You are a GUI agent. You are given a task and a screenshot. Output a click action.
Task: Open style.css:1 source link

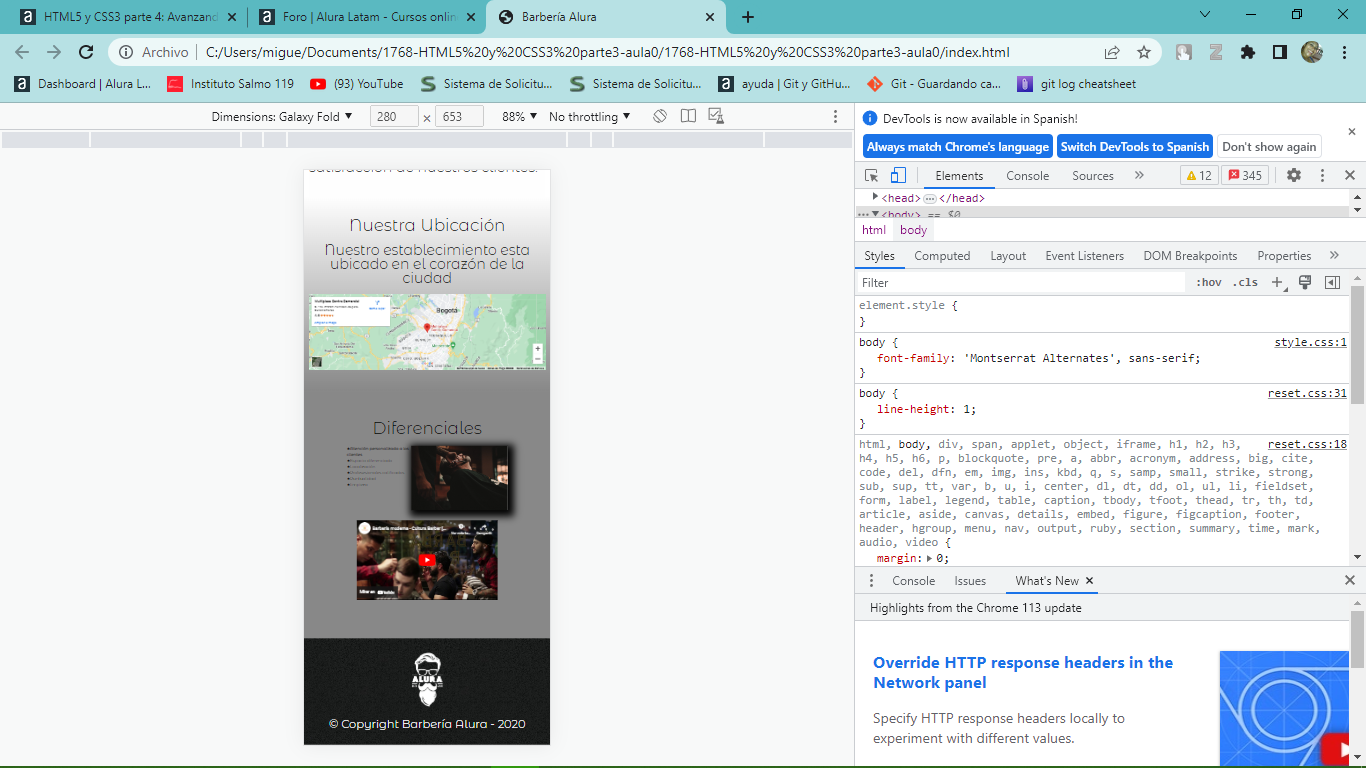click(x=1310, y=342)
